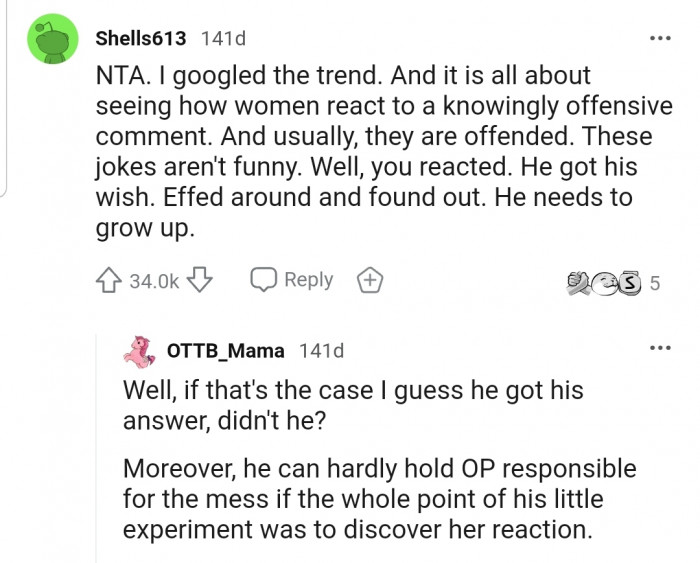Downvote the Shells613 comment
The width and height of the screenshot is (700, 563).
click(x=199, y=281)
